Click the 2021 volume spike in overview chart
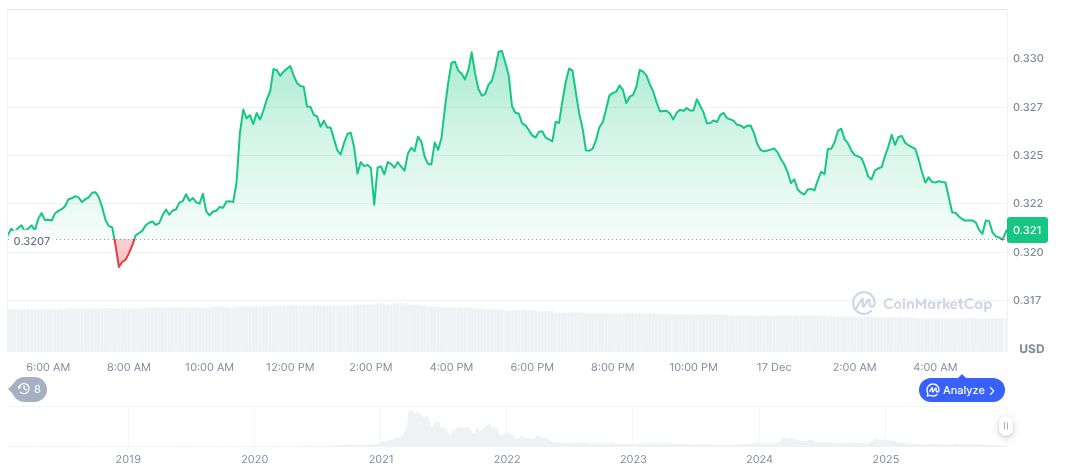1072x470 pixels. click(x=410, y=425)
